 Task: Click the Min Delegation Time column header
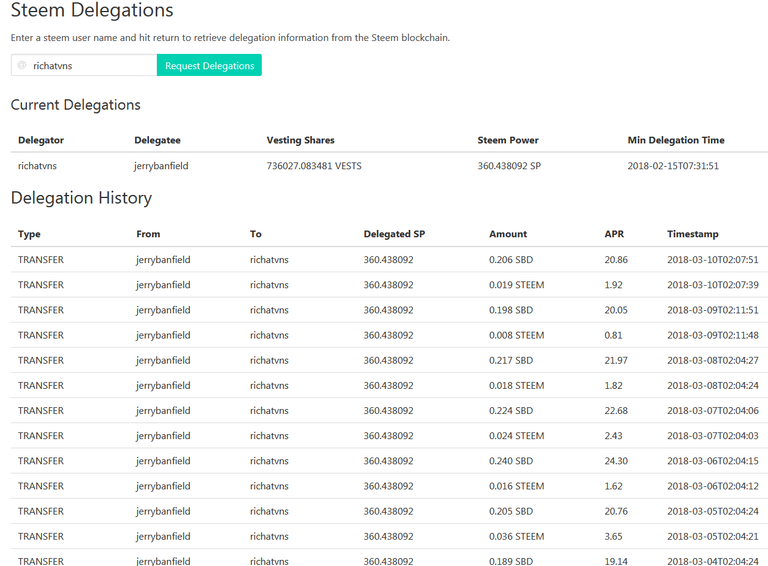(x=676, y=140)
